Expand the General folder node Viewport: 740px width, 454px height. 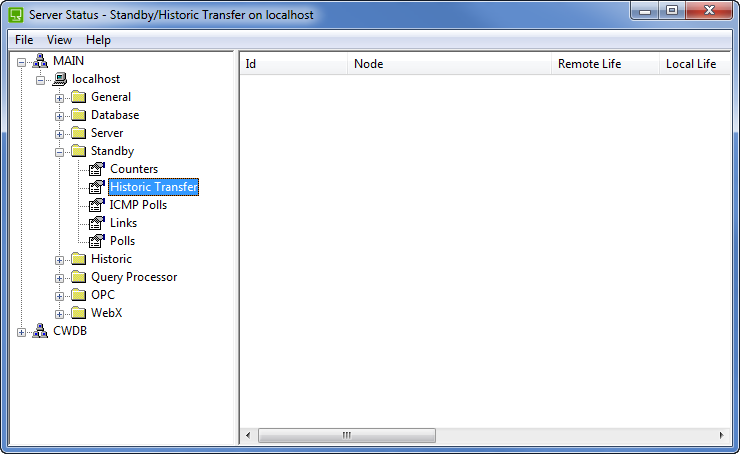pyautogui.click(x=60, y=98)
